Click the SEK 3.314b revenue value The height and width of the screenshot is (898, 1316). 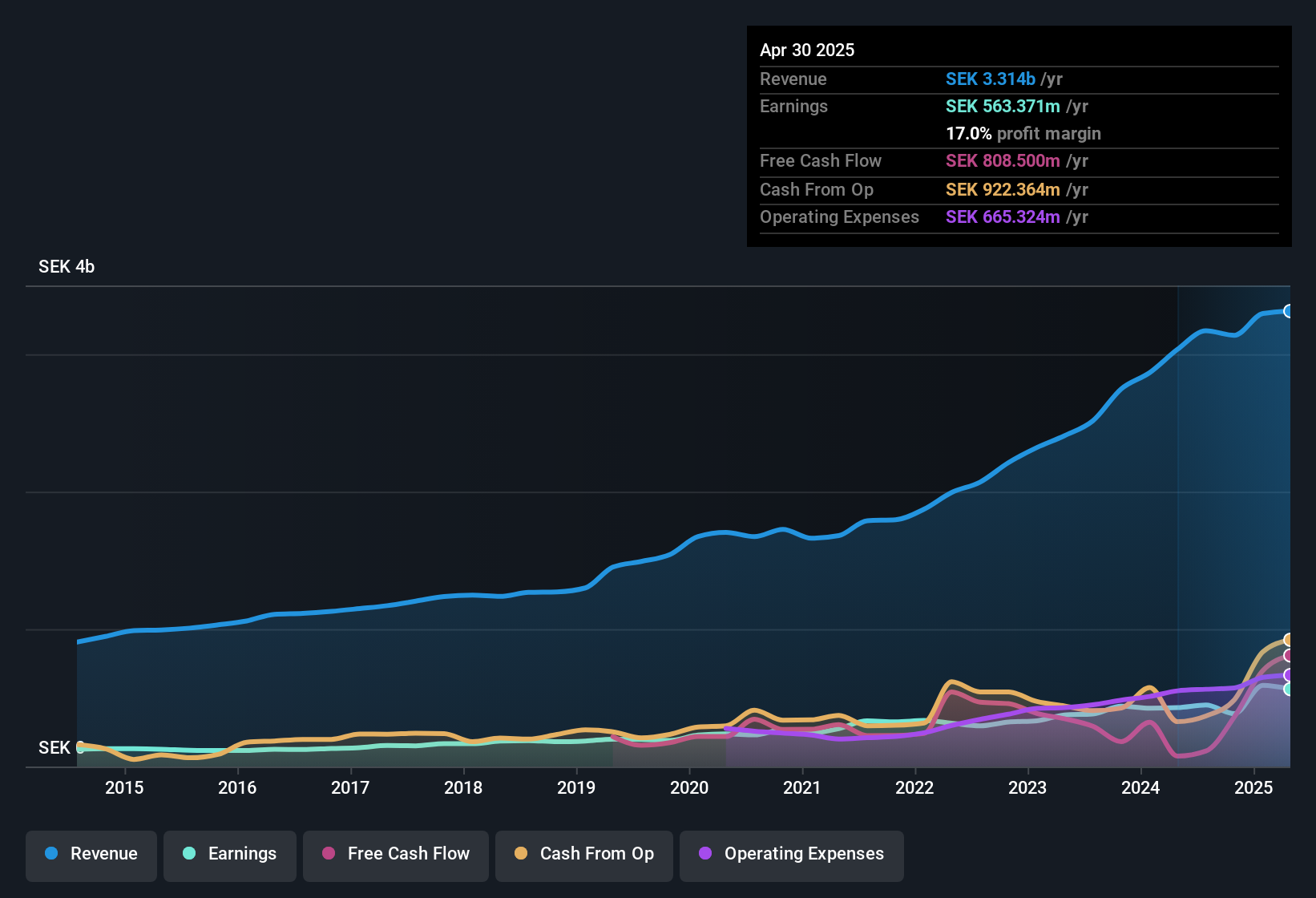pos(991,79)
